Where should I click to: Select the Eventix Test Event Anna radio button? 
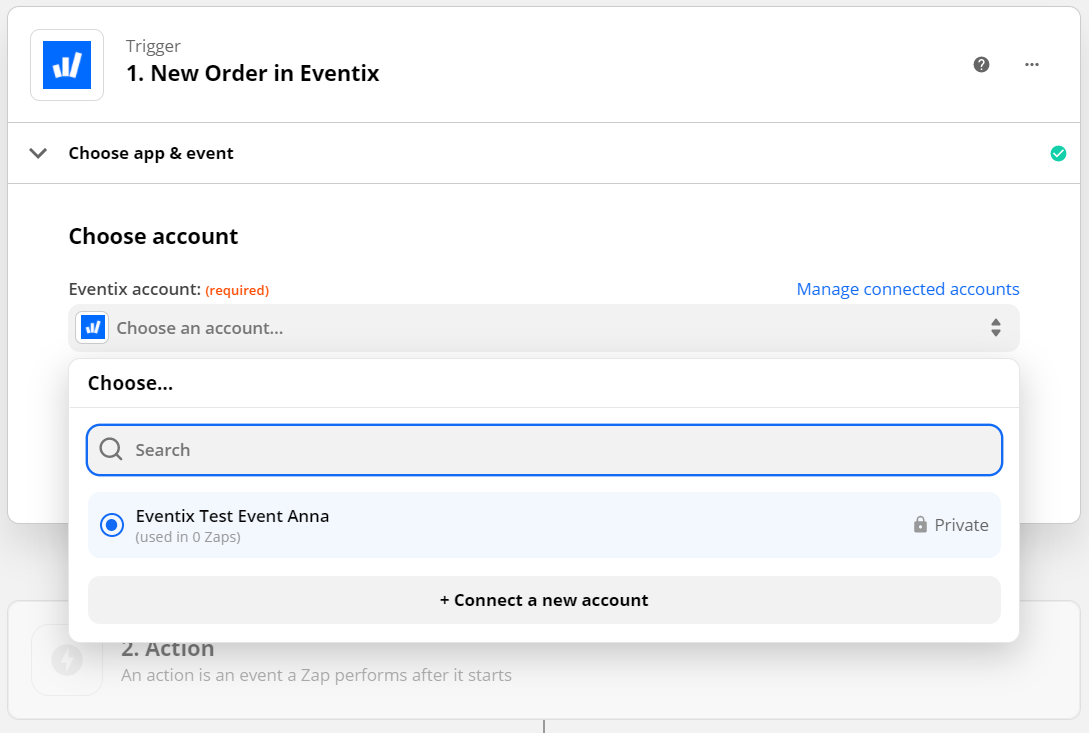coord(112,525)
